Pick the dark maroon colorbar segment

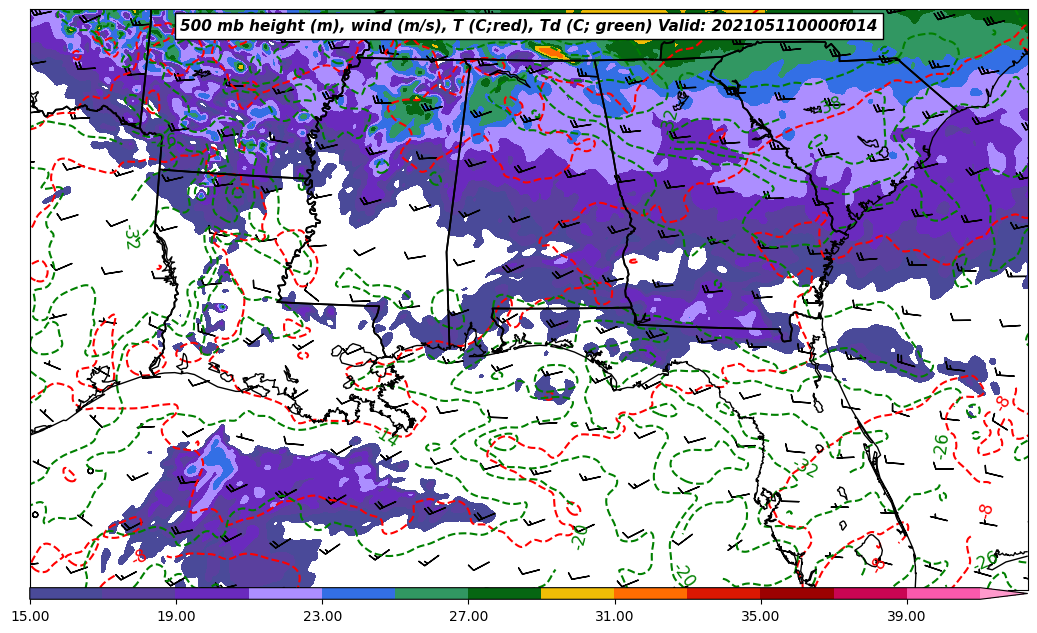click(797, 593)
